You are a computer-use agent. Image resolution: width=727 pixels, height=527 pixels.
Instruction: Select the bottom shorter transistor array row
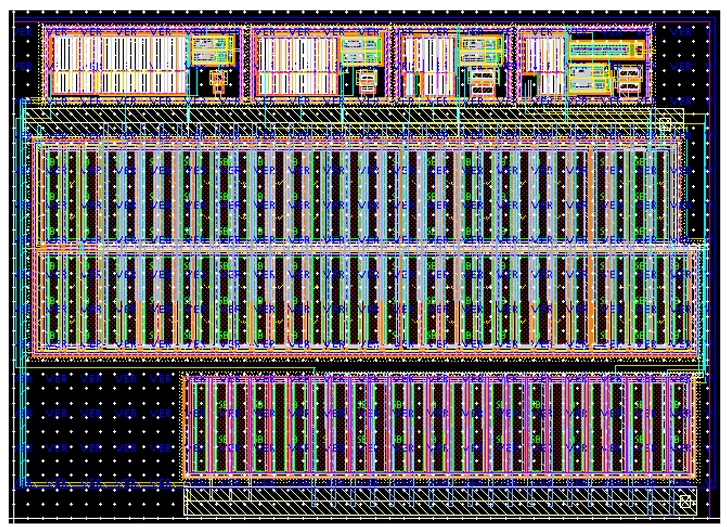[438, 427]
